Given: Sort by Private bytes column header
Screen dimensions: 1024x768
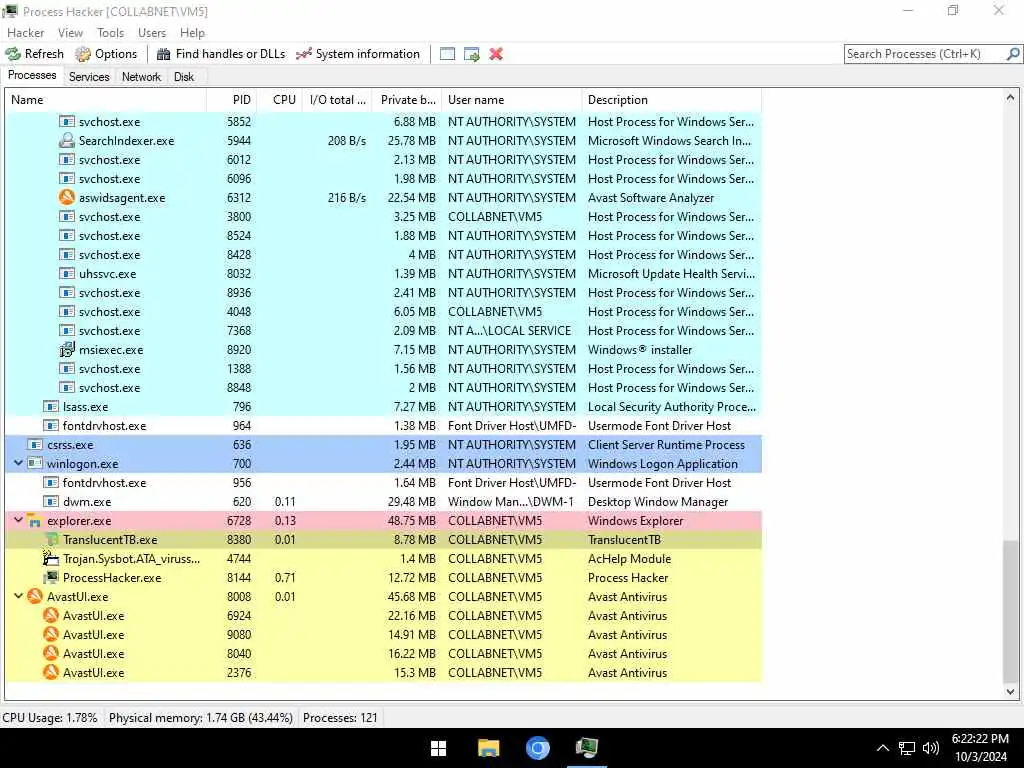Looking at the screenshot, I should click(407, 100).
